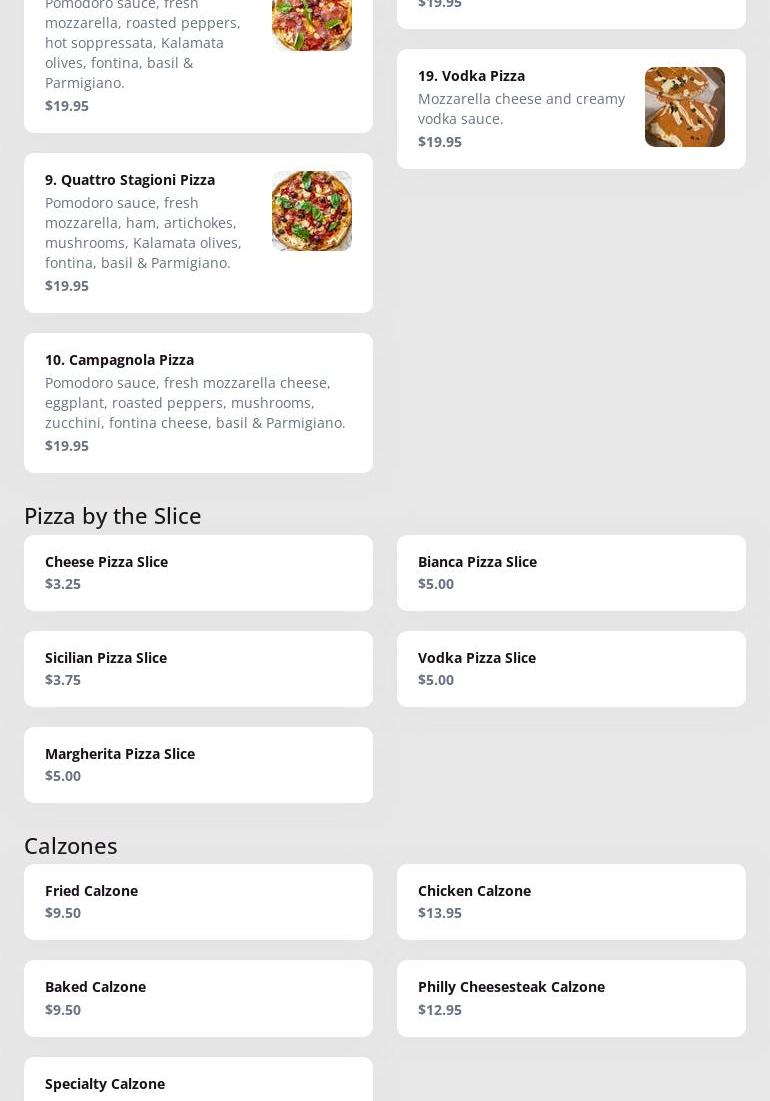Open the Baked Calzone item
Viewport: 770px width, 1101px height.
pyautogui.click(x=198, y=997)
